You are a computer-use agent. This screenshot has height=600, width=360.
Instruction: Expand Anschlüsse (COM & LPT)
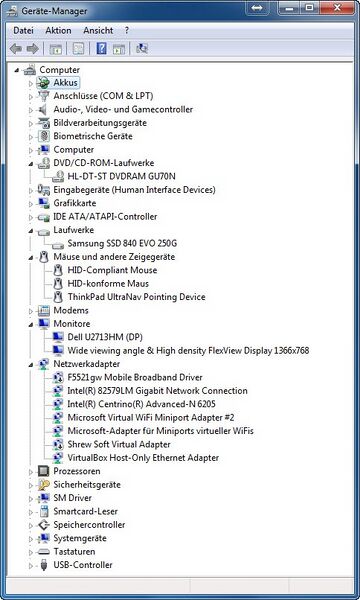(31, 96)
